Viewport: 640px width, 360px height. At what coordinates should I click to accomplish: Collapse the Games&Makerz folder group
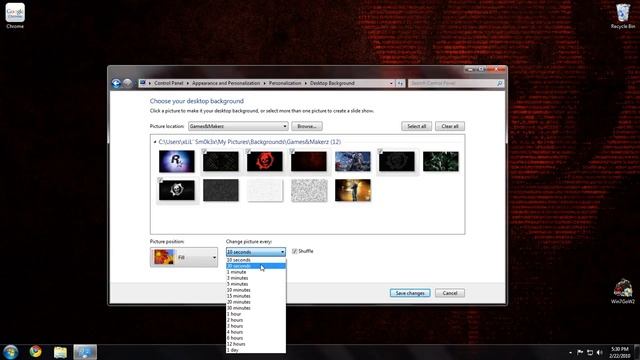(155, 142)
